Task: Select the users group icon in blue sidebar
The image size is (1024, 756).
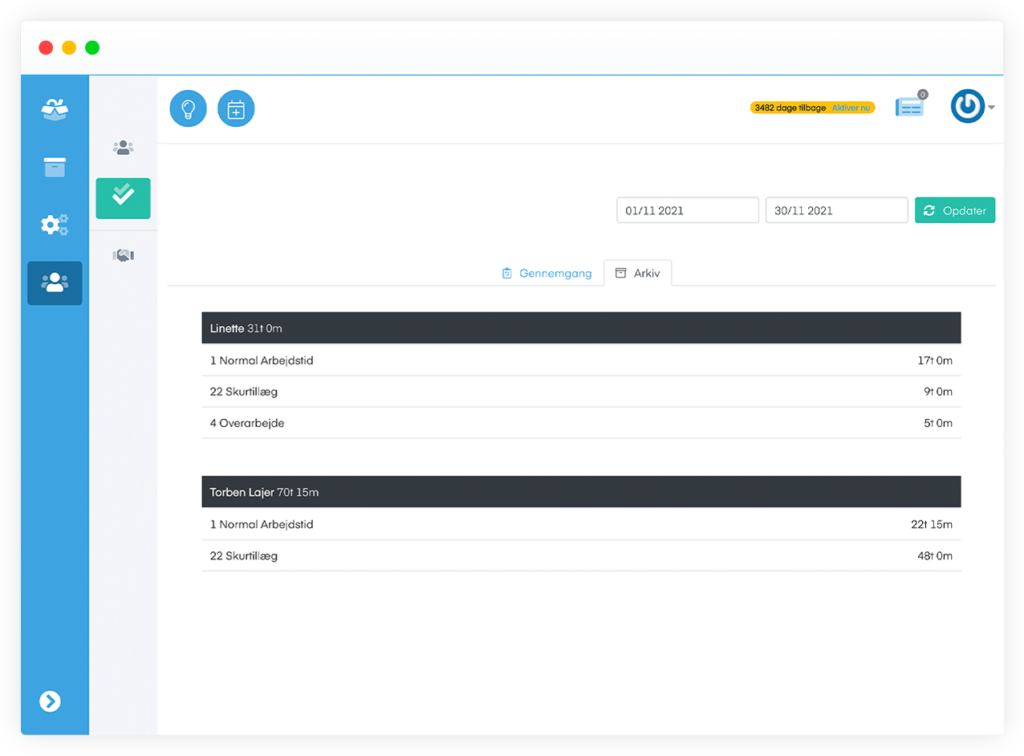Action: pyautogui.click(x=55, y=283)
